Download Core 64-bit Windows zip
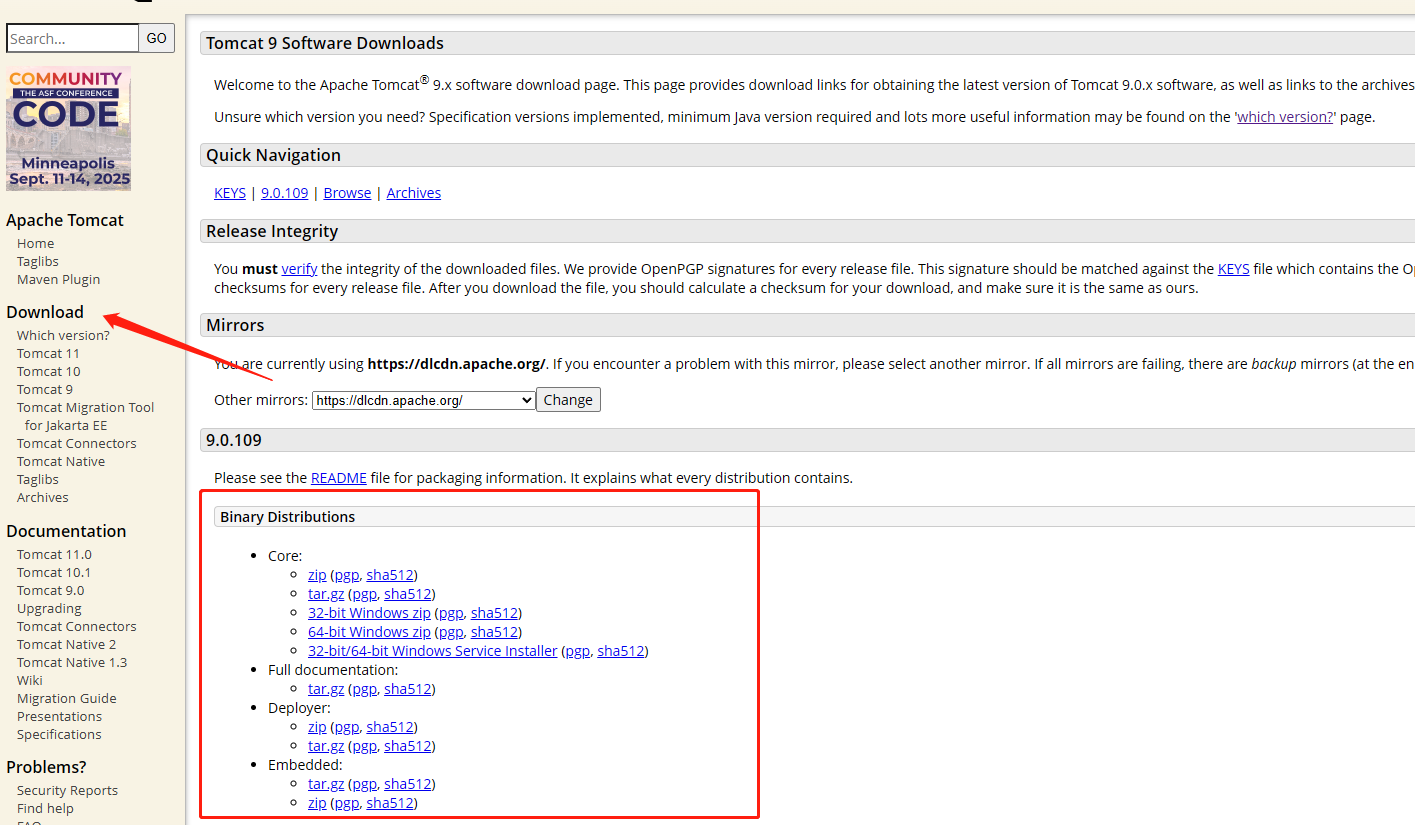Screen dimensions: 1415x825 click(x=369, y=632)
